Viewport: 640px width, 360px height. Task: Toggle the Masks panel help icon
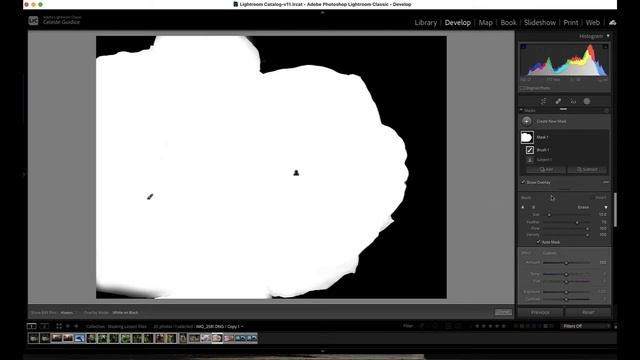pyautogui.click(x=606, y=110)
